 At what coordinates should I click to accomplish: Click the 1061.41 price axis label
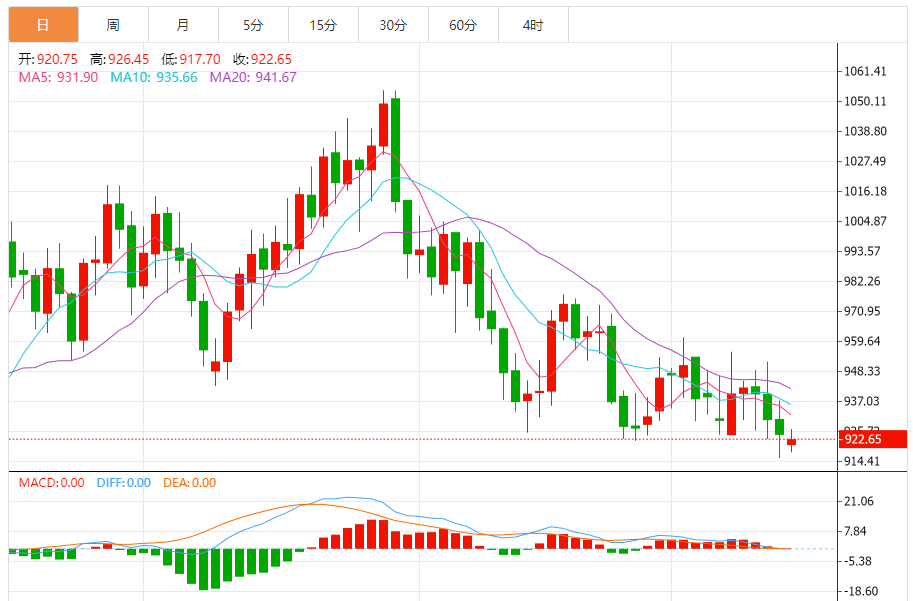(865, 72)
